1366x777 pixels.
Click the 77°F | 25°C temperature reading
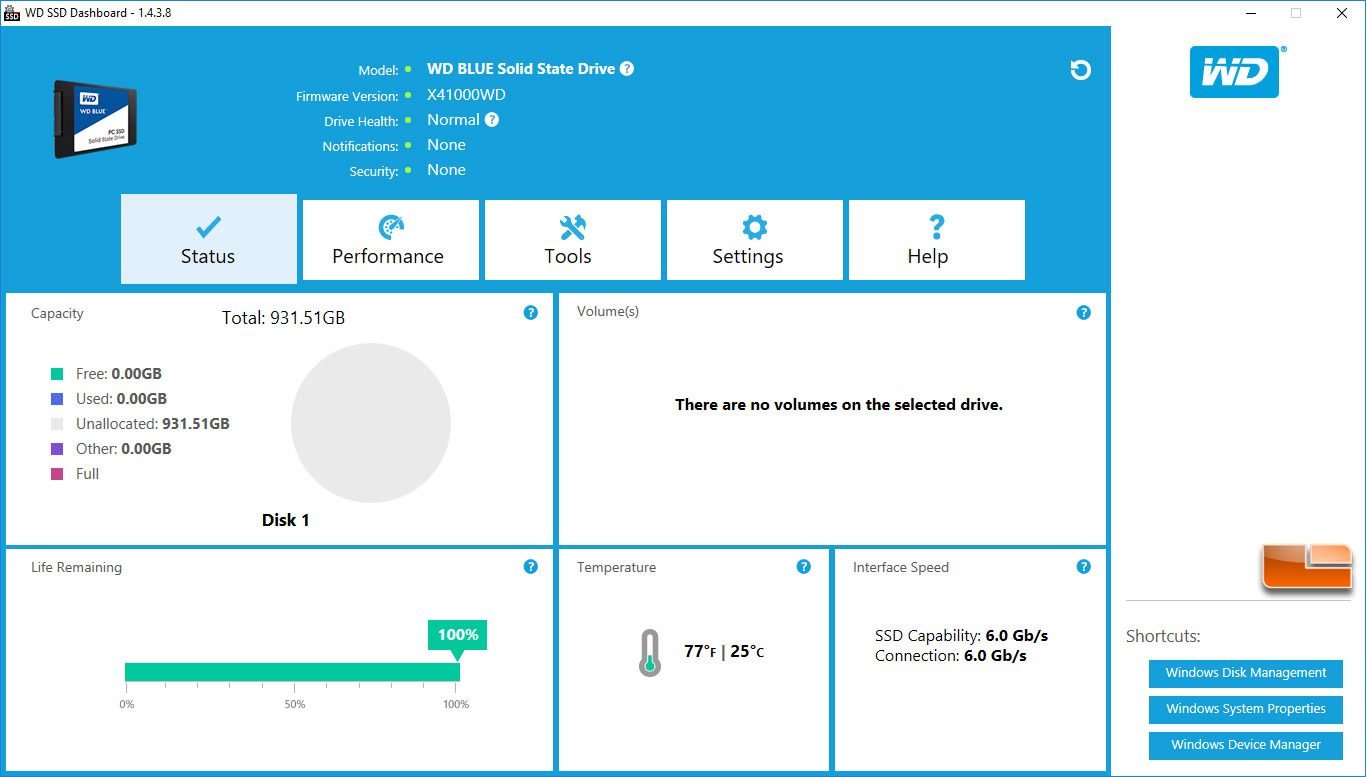[x=724, y=652]
